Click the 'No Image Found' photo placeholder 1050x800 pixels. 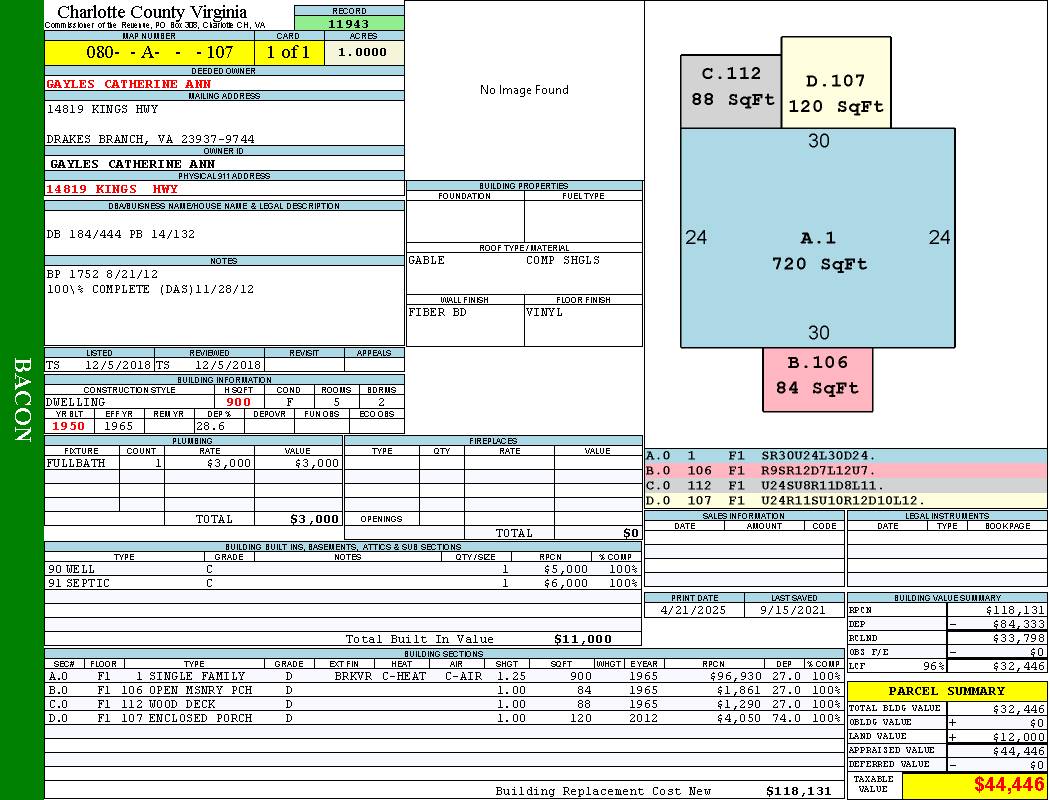click(x=524, y=90)
